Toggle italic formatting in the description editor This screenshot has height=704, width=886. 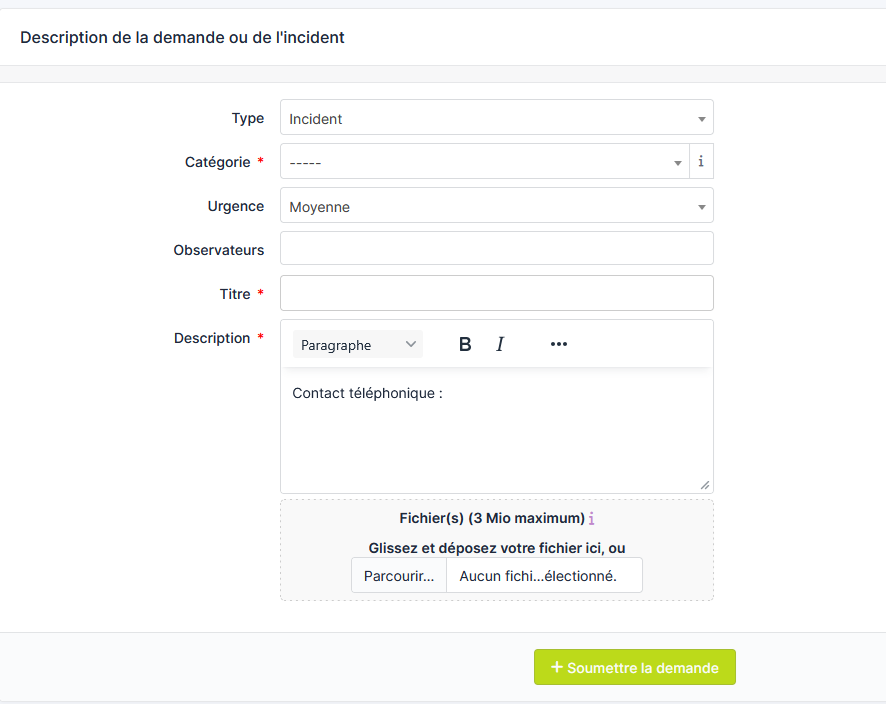click(x=500, y=344)
